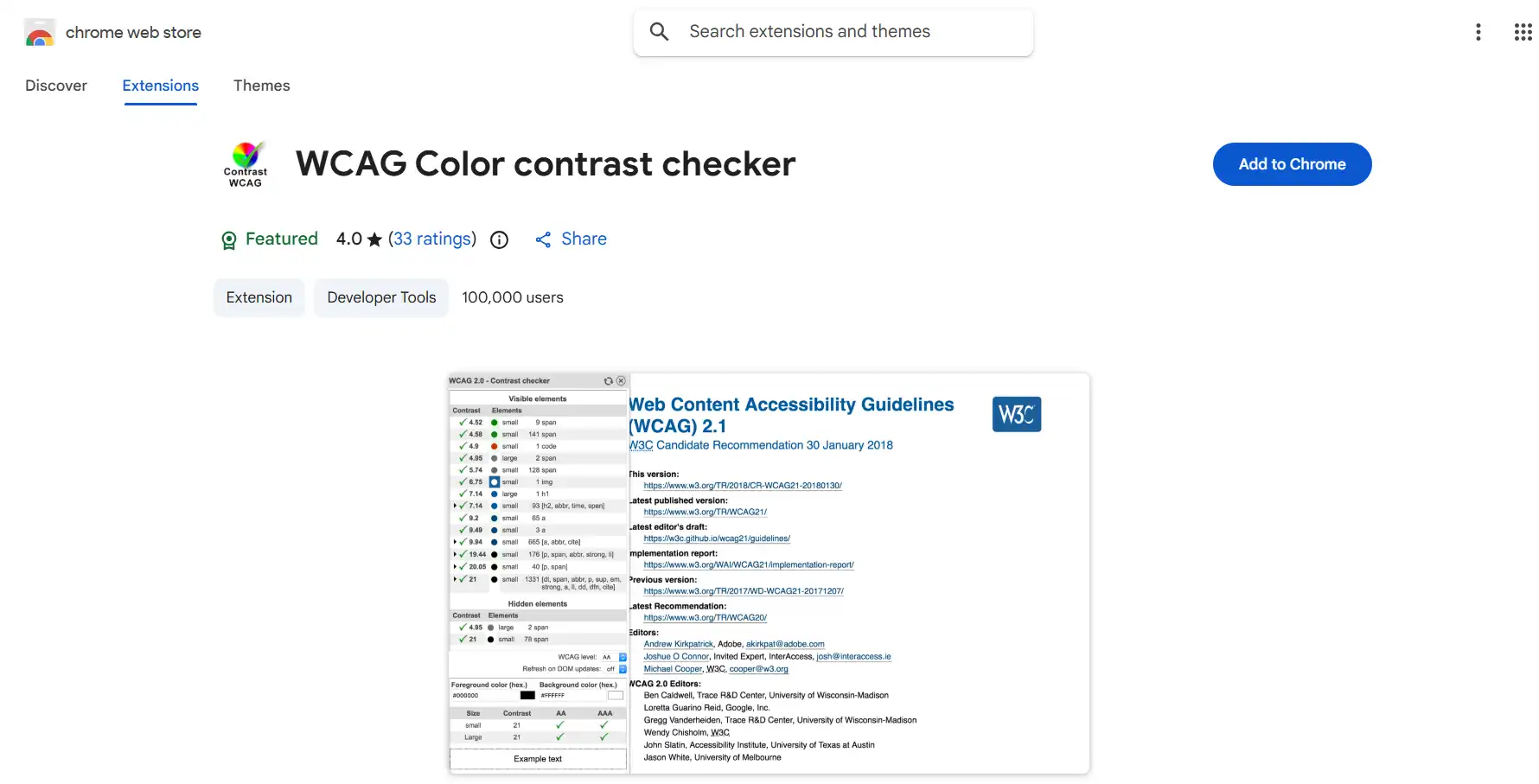Expand the 19.44 contrast row
Screen dimensions: 1539x784
[x=456, y=554]
